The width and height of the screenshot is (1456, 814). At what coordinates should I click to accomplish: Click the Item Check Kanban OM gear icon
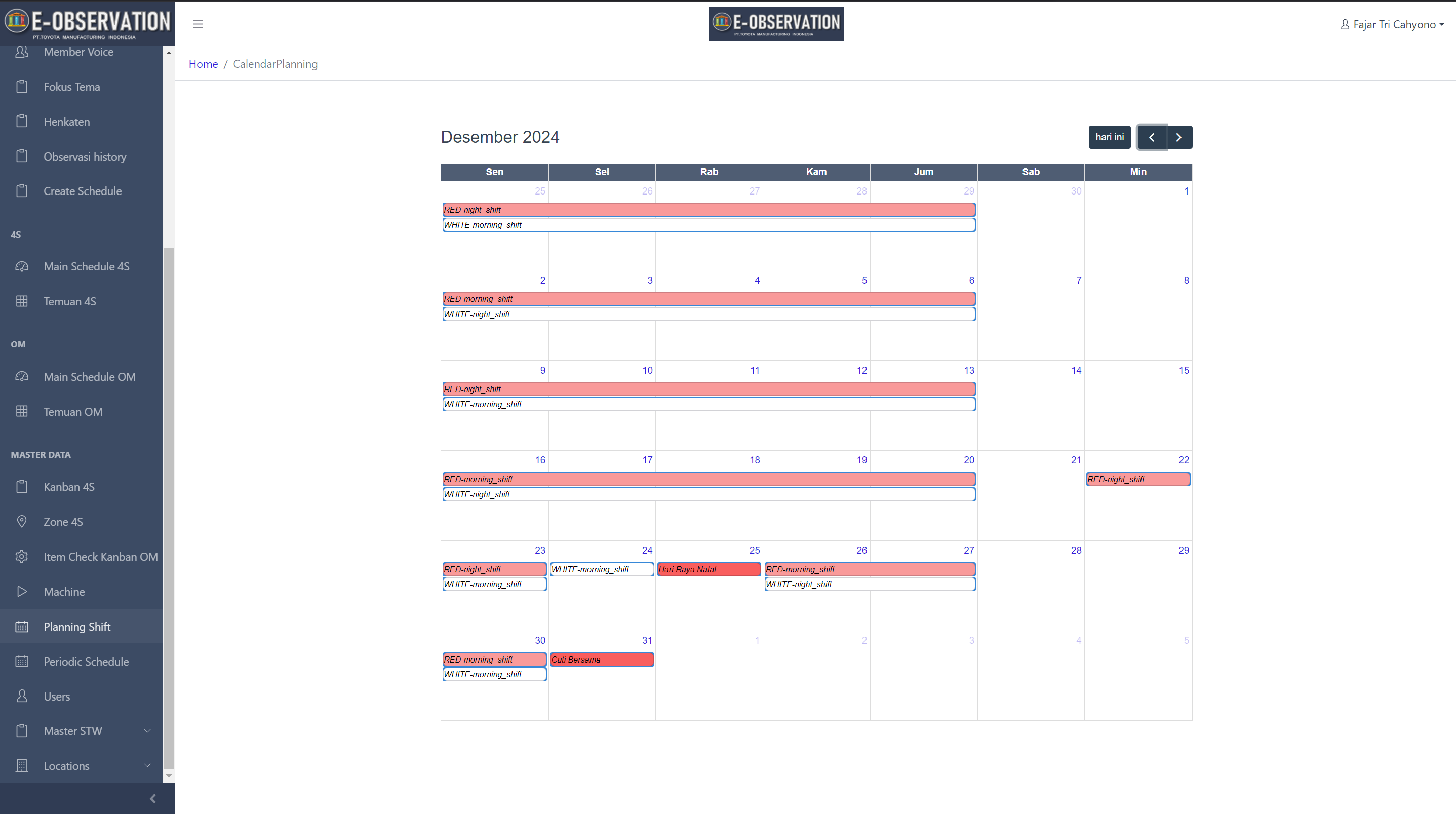pos(21,556)
